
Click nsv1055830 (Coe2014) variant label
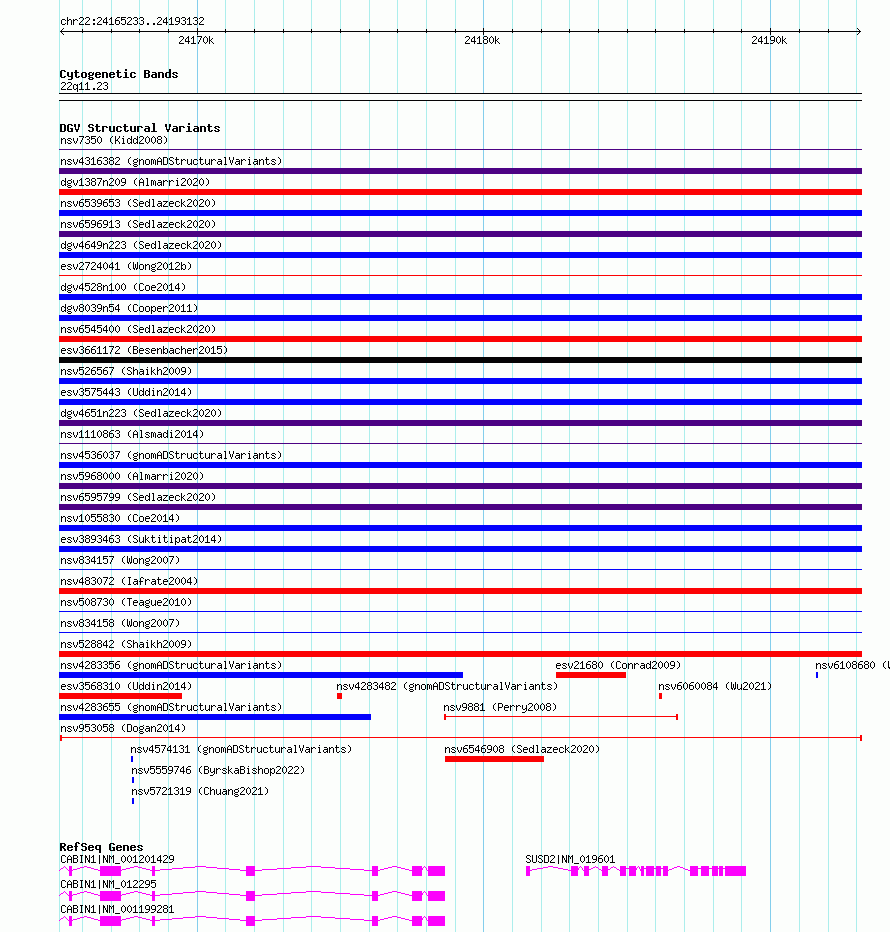pos(120,518)
